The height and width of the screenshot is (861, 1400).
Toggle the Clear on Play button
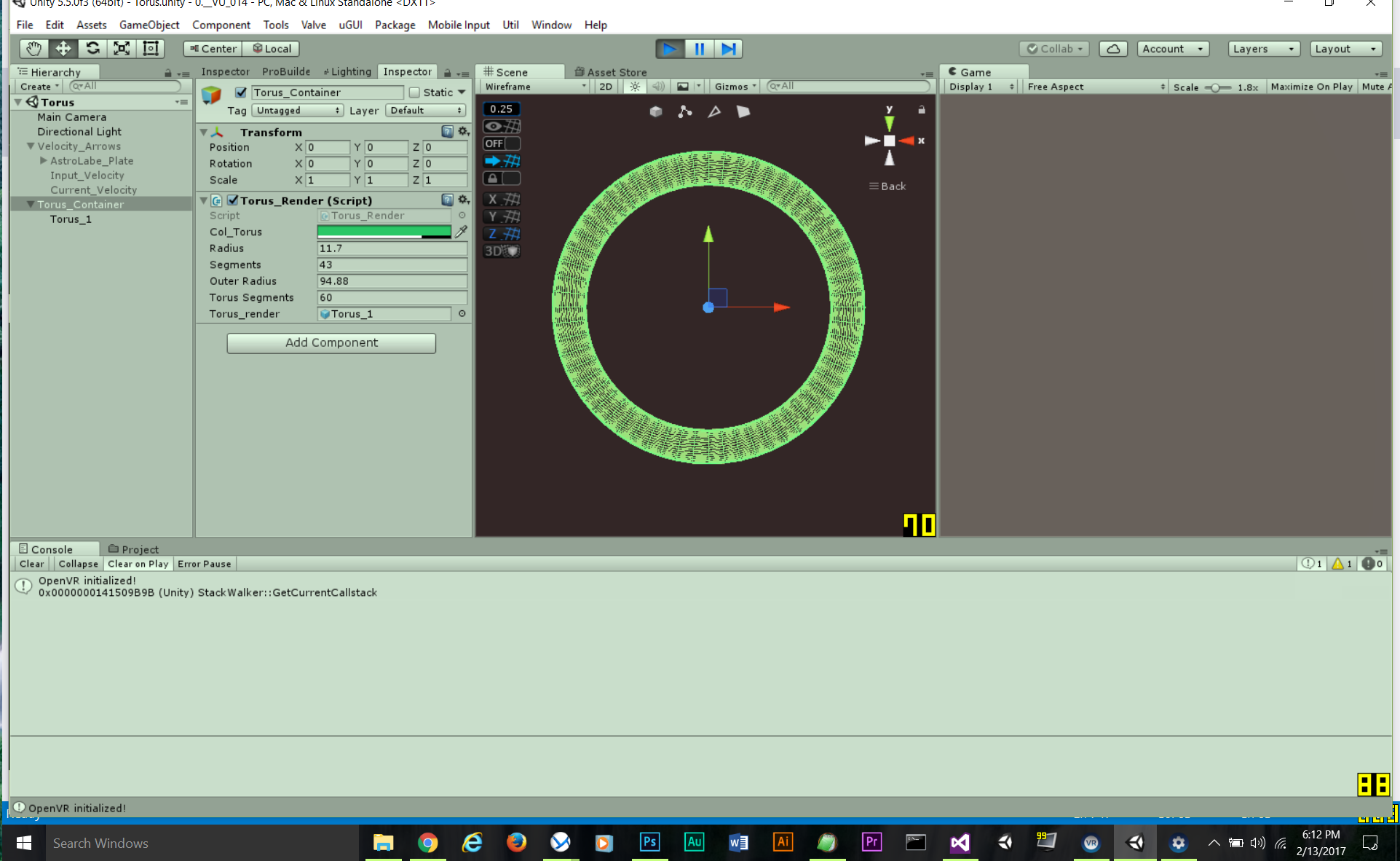[138, 564]
